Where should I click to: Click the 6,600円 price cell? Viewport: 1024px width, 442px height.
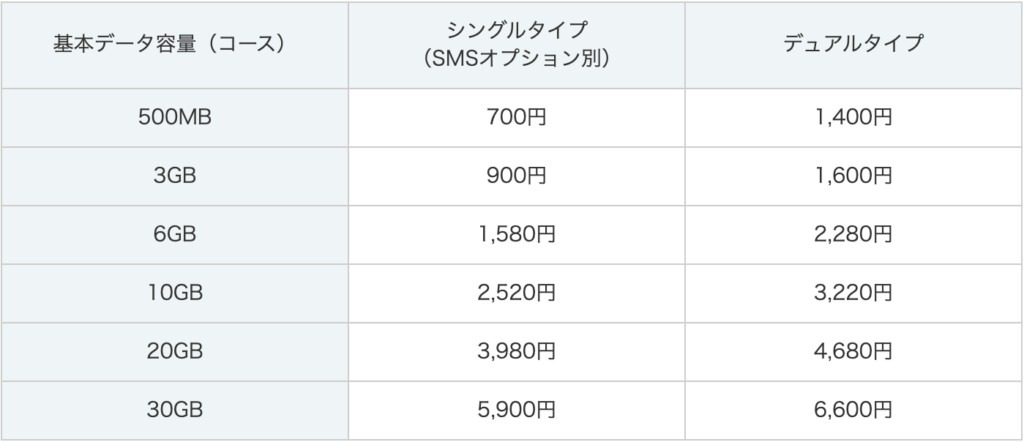pos(853,410)
